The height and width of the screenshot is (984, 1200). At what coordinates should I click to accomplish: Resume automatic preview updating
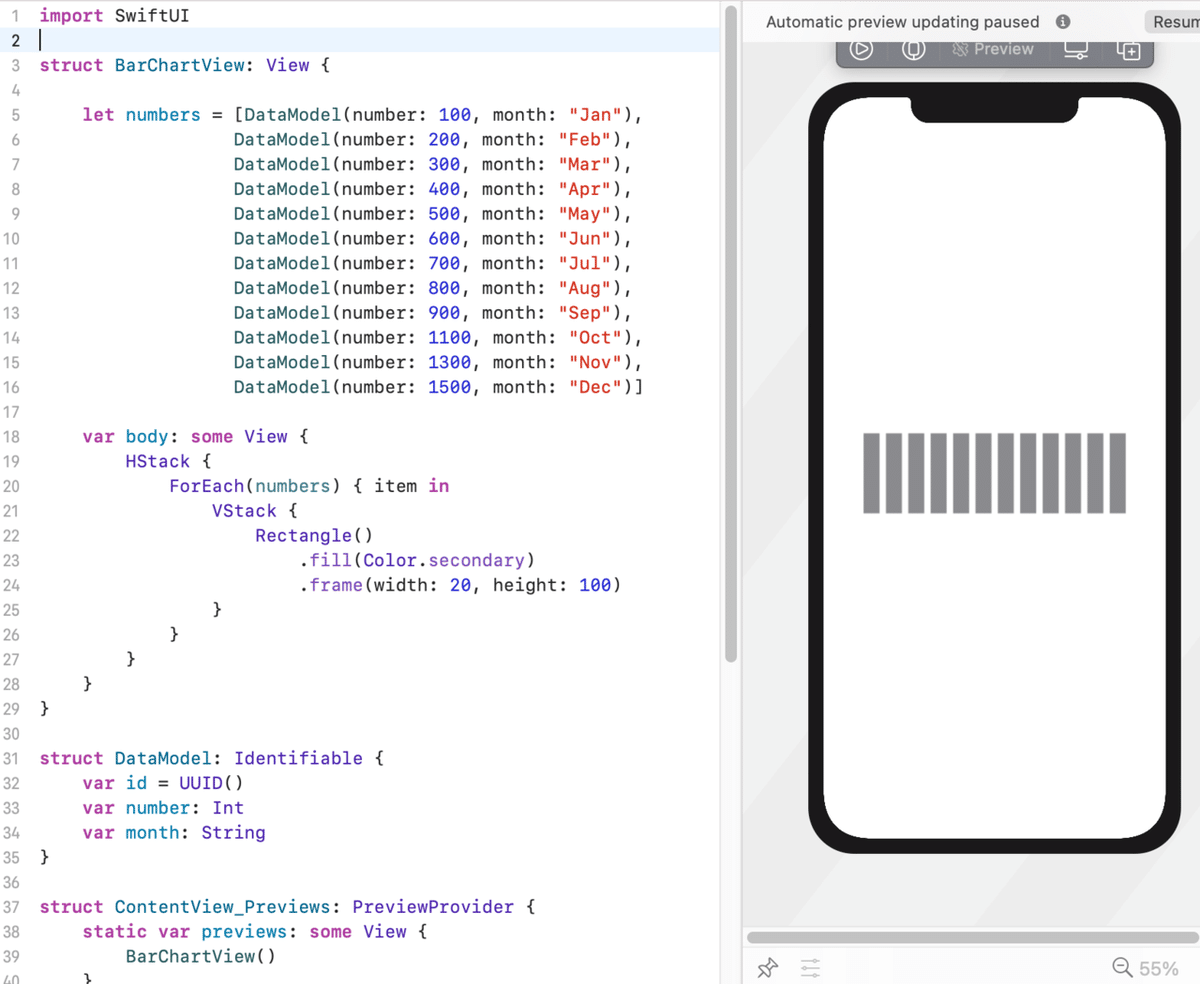(x=1174, y=22)
